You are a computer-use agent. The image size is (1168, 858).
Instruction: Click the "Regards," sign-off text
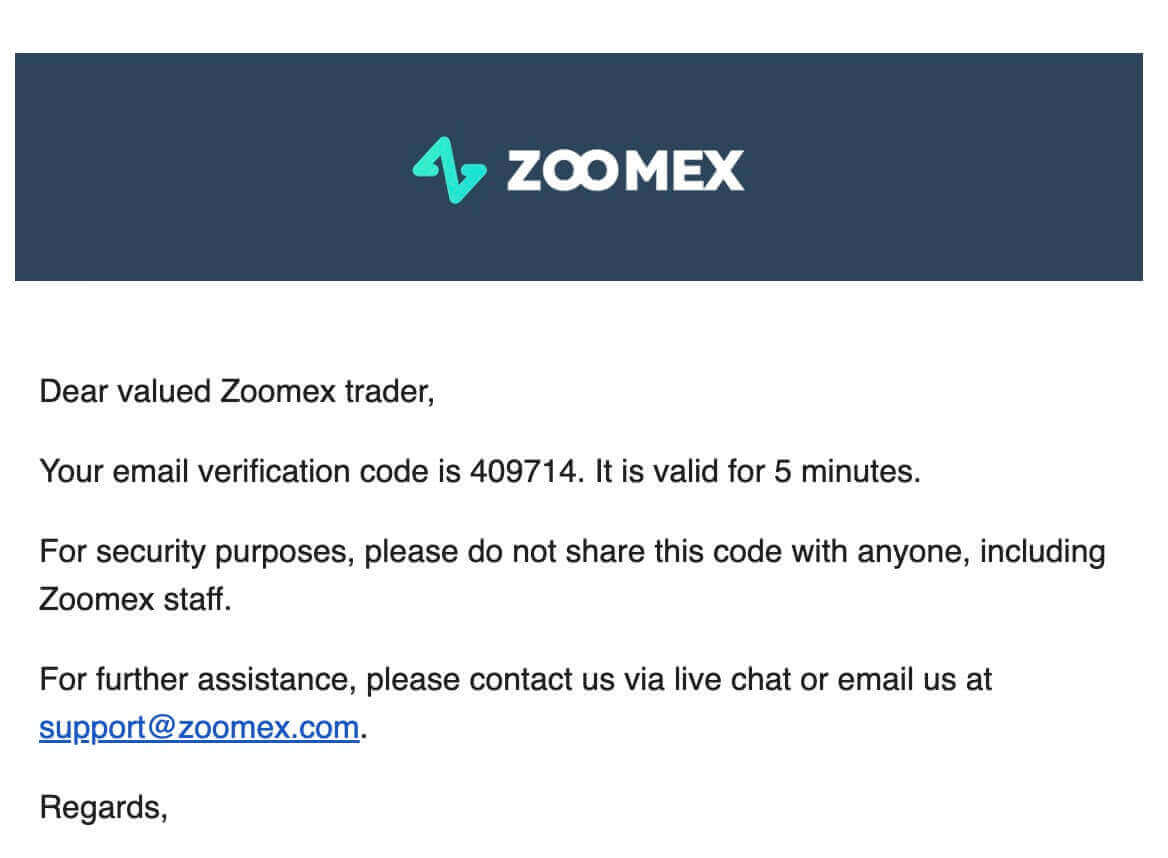pos(103,807)
